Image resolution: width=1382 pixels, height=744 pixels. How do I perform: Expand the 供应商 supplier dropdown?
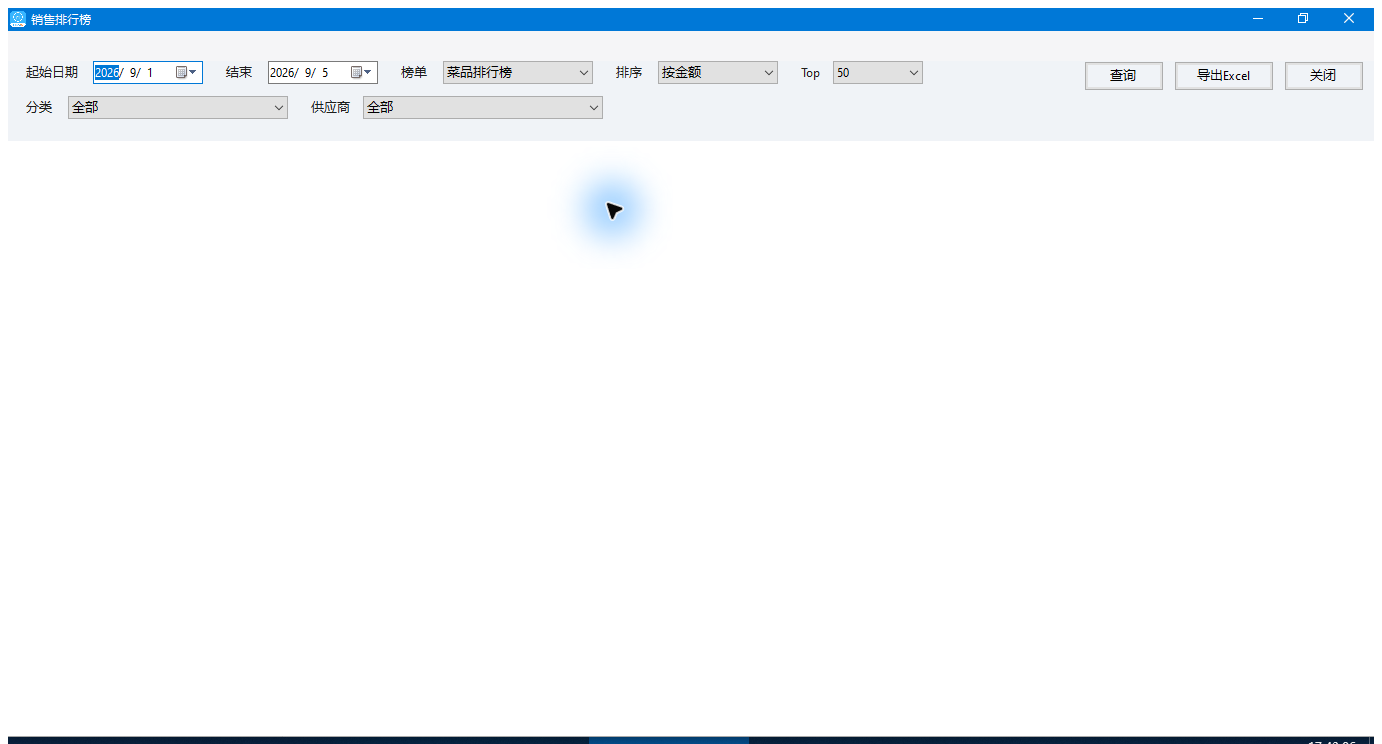483,107
